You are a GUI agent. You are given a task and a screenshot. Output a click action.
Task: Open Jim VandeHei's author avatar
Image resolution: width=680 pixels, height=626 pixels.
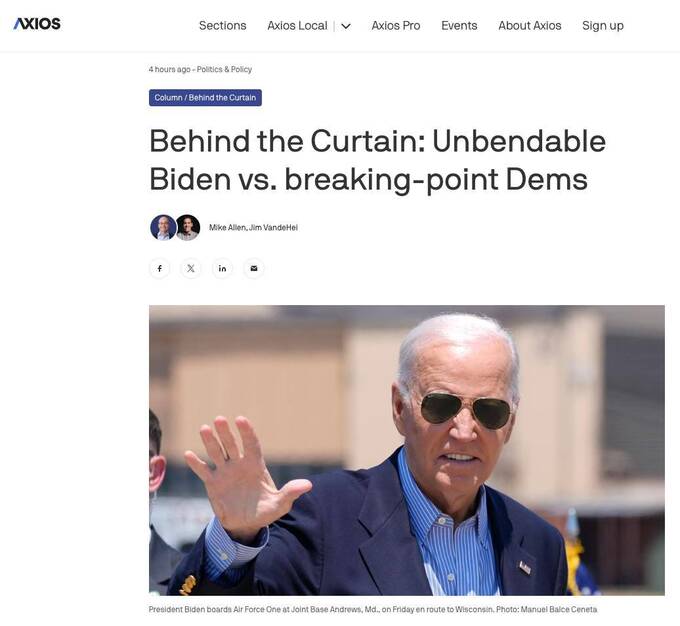click(x=188, y=227)
